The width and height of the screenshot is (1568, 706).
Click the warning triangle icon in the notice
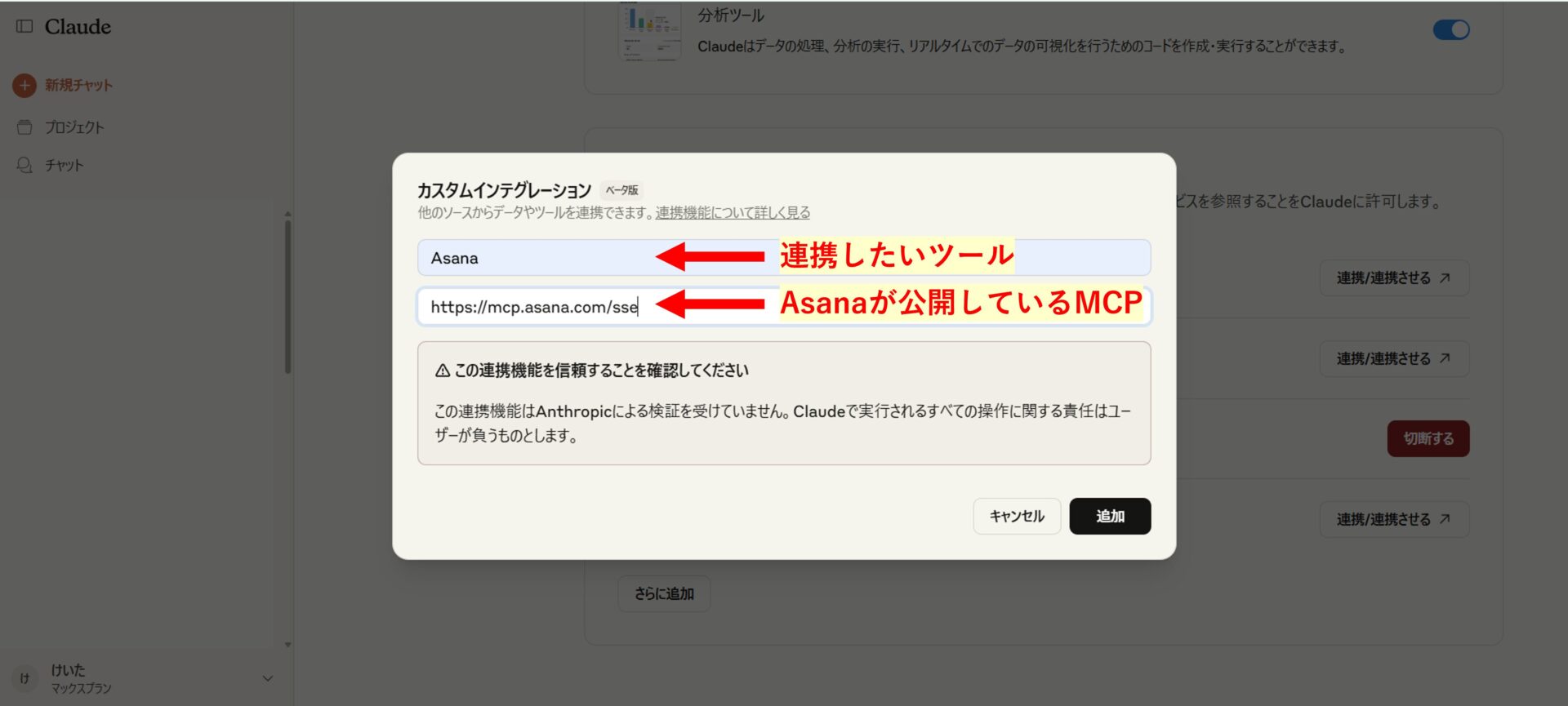tap(443, 371)
